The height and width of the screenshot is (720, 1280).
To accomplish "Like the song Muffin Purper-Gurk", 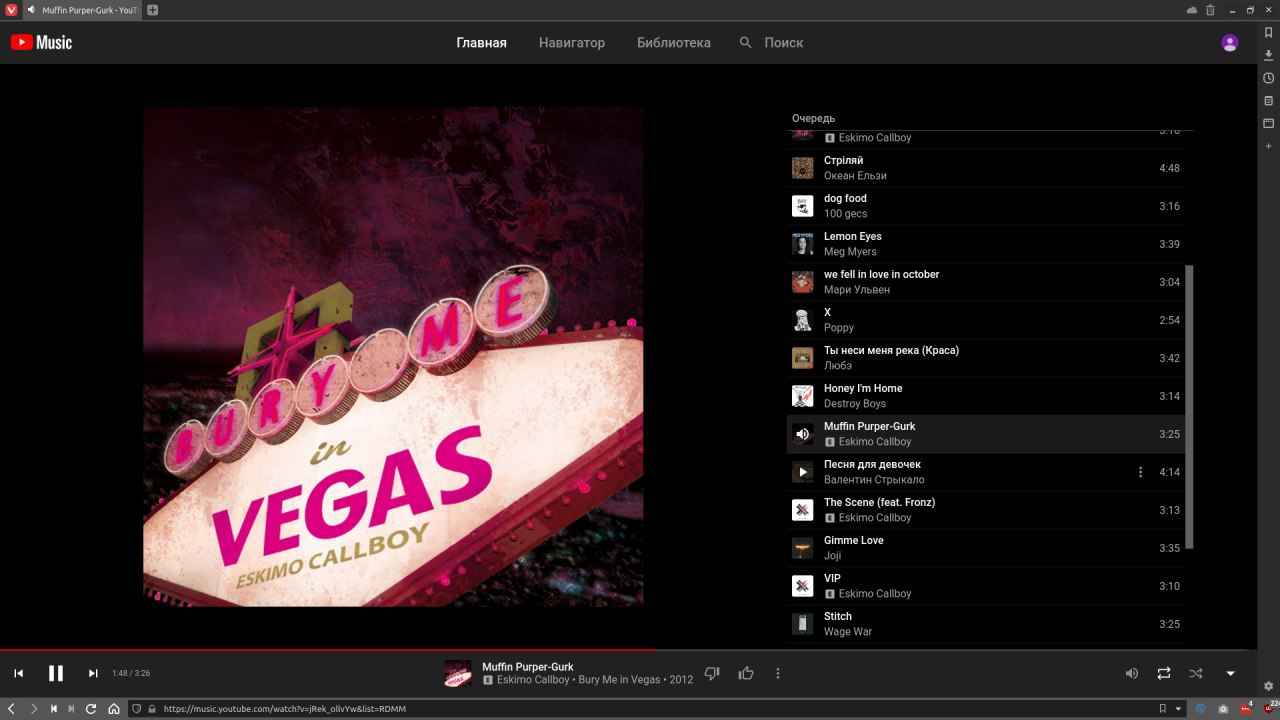I will 746,674.
